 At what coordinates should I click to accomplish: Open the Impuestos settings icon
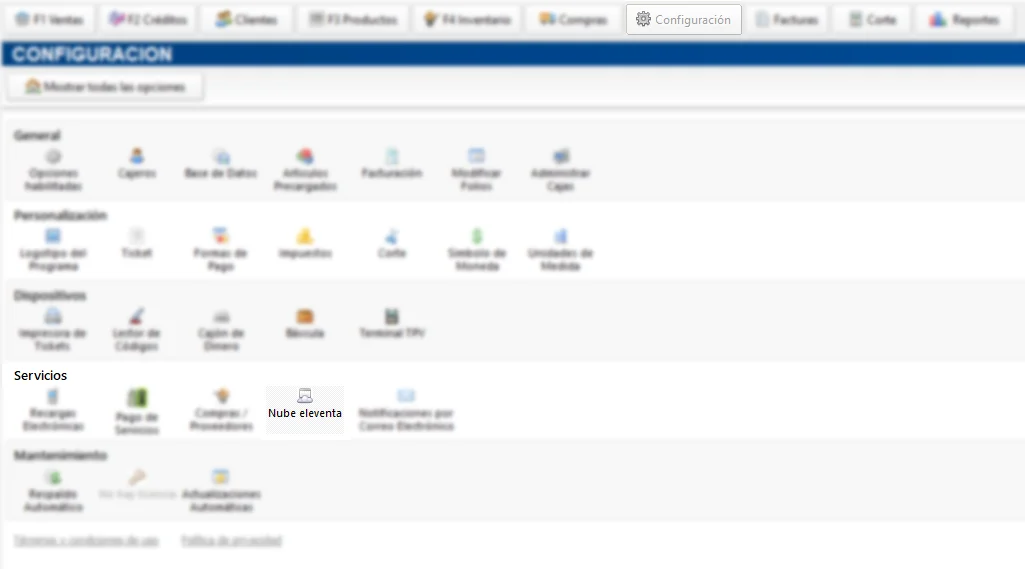click(x=305, y=244)
